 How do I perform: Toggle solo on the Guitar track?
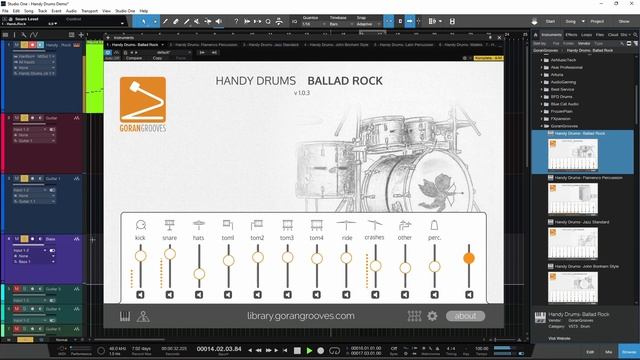tap(24, 118)
